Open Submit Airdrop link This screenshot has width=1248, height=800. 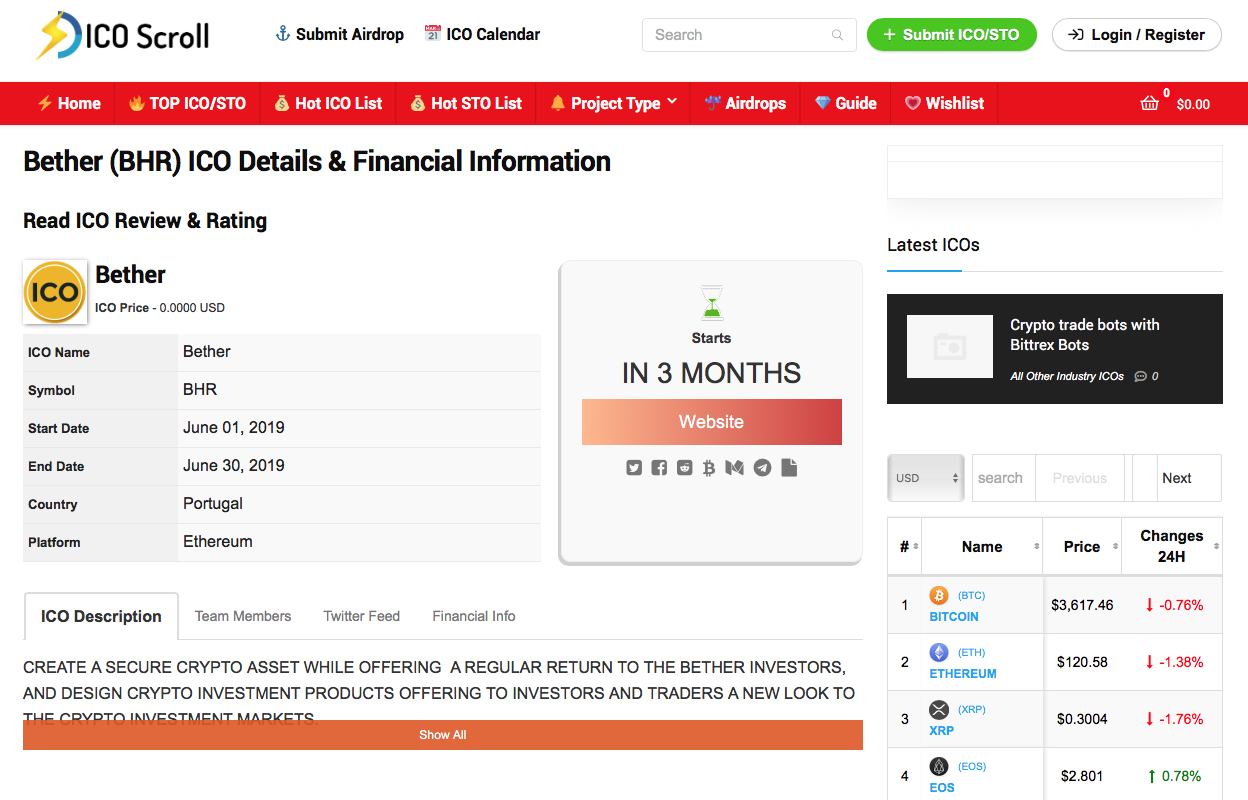(339, 34)
